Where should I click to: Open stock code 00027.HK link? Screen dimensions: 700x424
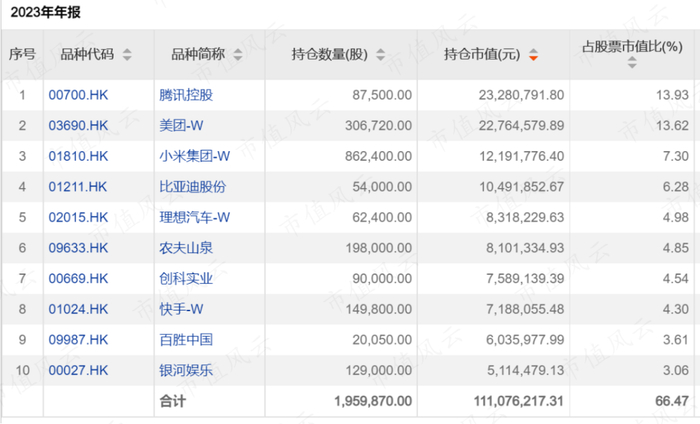click(78, 370)
